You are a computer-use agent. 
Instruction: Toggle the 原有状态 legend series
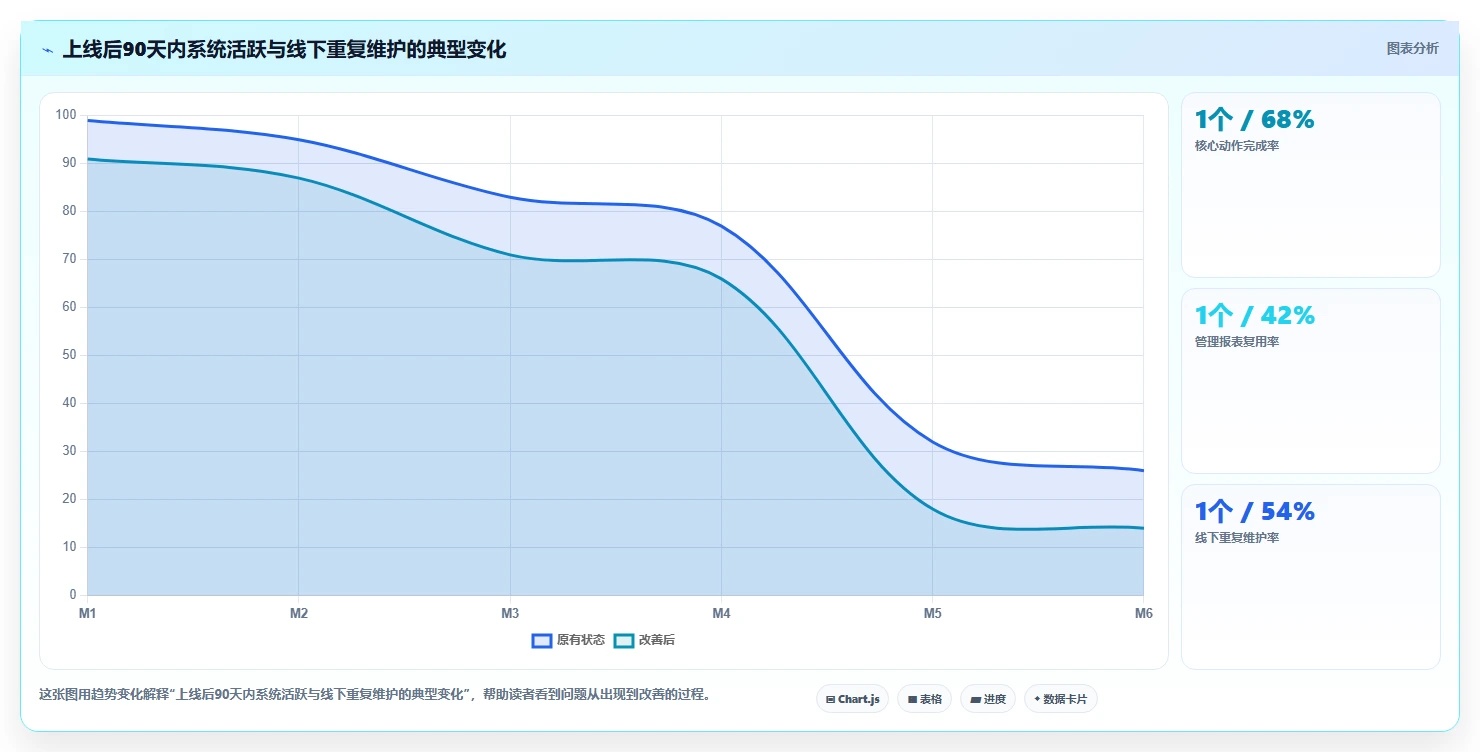568,640
